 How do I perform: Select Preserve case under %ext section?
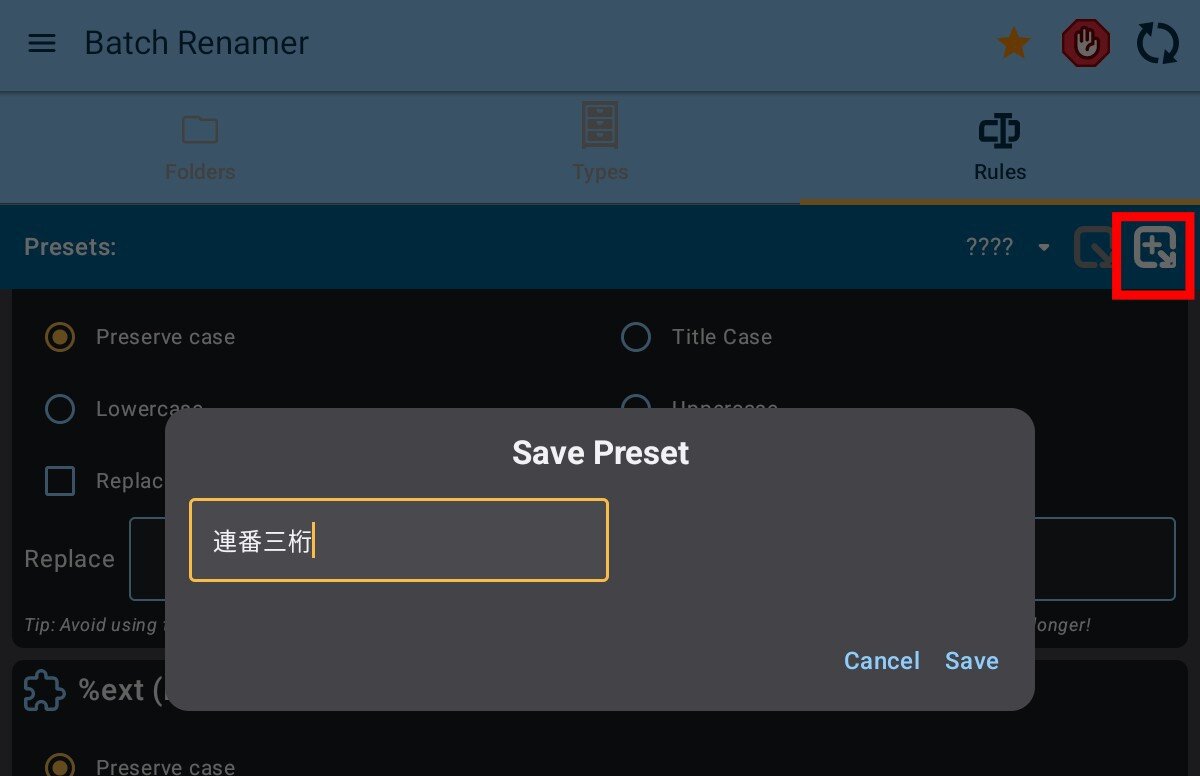61,766
